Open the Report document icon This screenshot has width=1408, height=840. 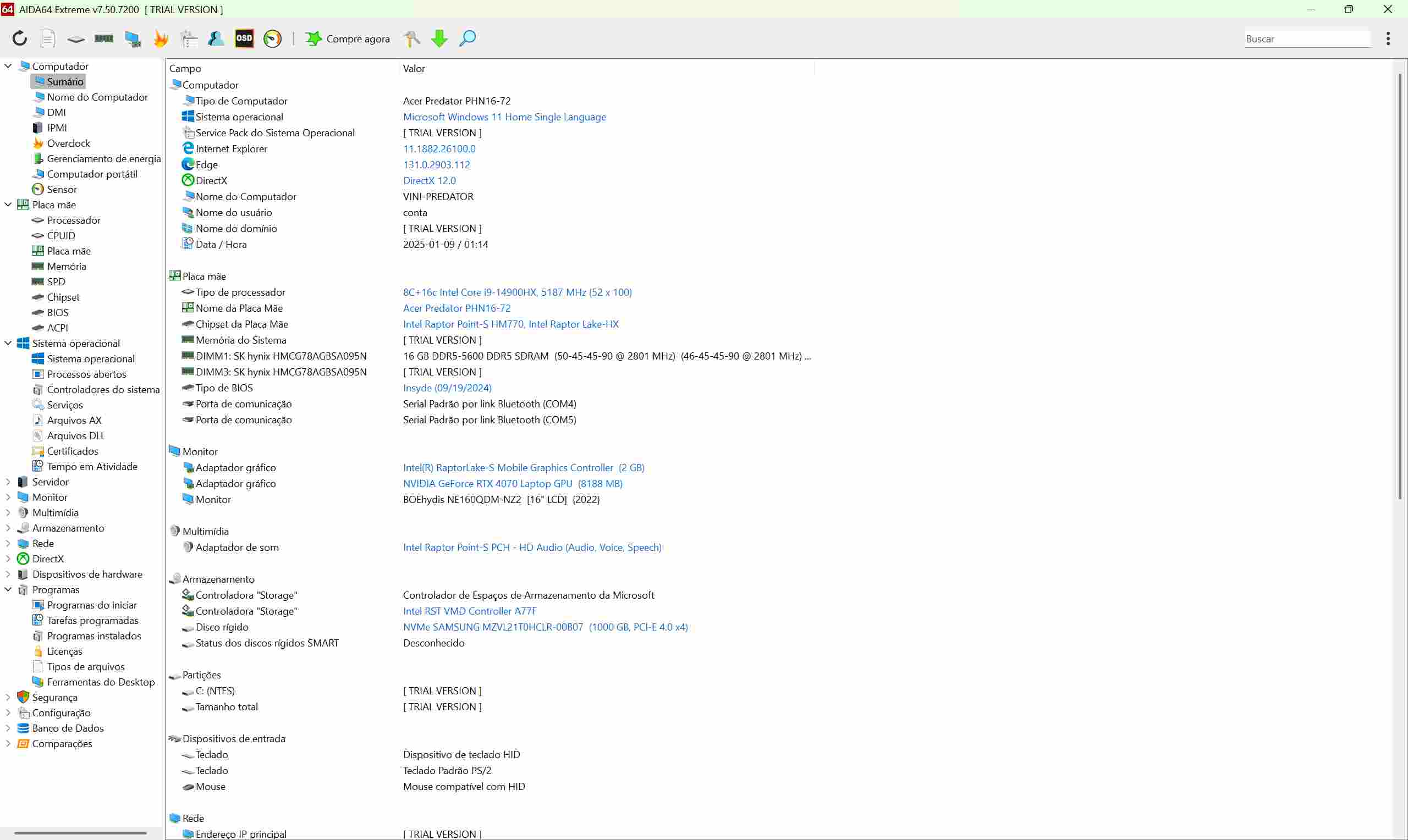tap(47, 38)
